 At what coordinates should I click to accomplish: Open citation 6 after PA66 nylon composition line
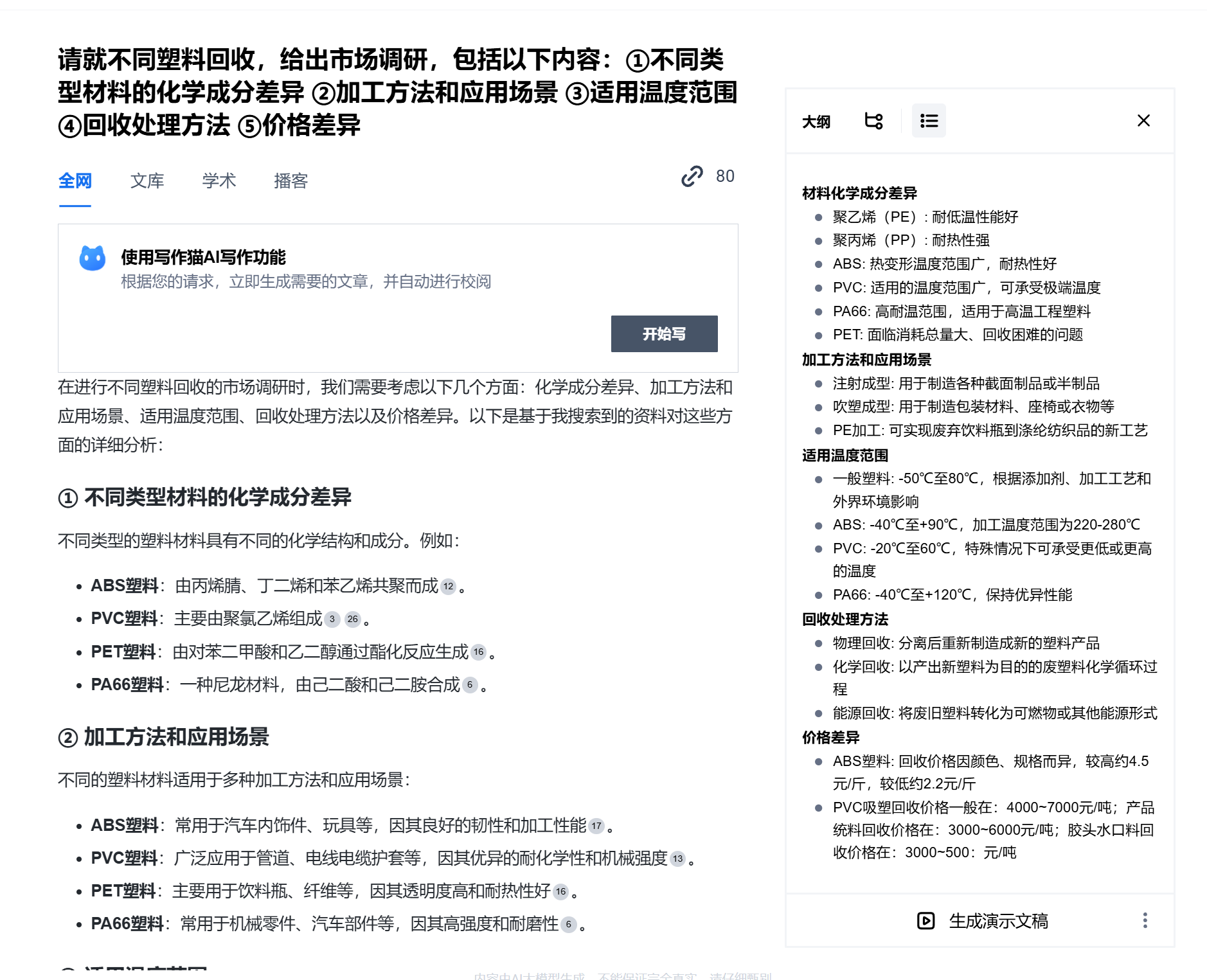[470, 685]
